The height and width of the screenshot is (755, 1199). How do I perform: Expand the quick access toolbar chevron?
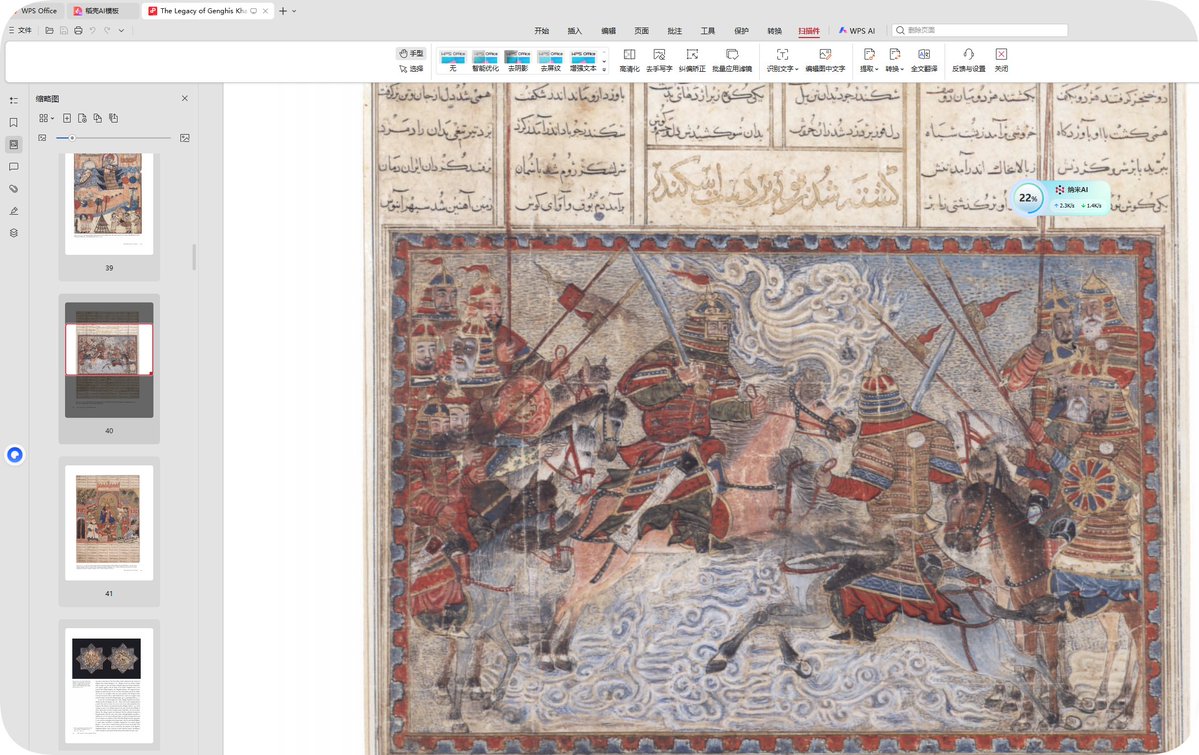[121, 31]
